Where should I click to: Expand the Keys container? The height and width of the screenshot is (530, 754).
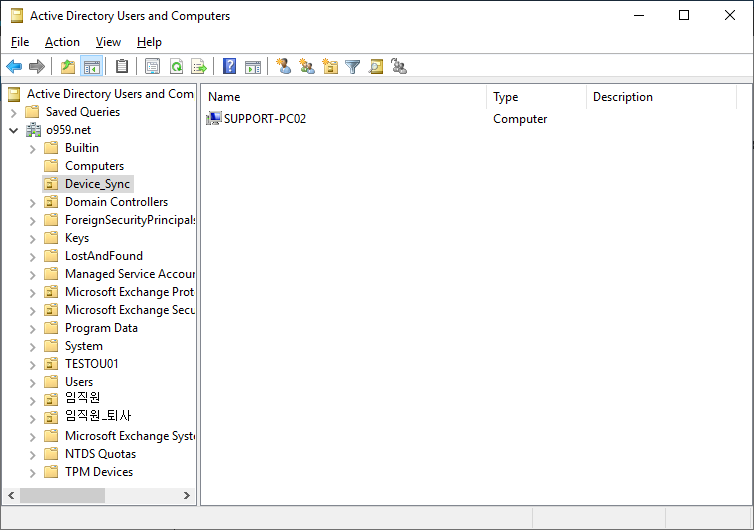32,239
